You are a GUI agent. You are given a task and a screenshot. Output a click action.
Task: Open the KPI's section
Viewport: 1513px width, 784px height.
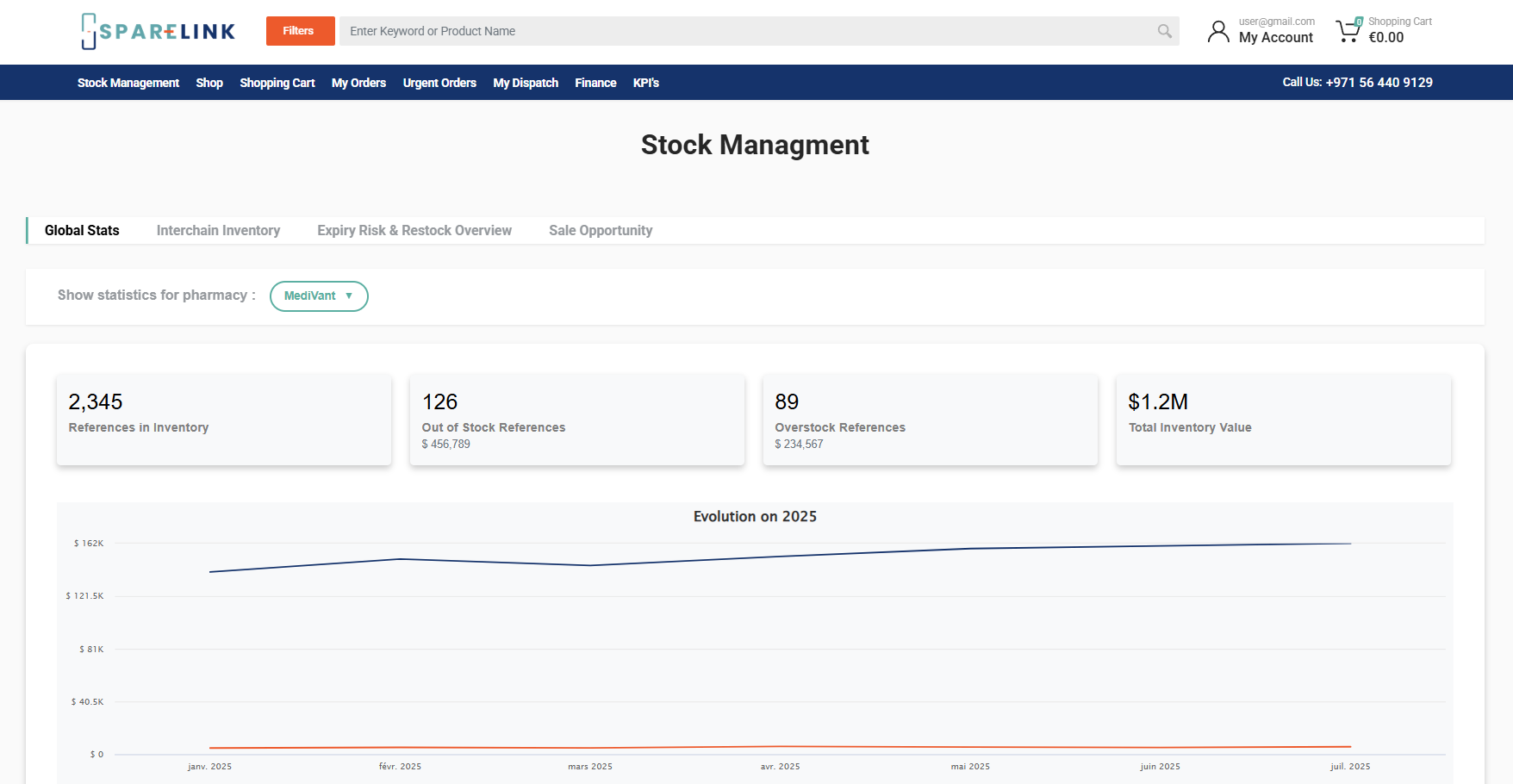pyautogui.click(x=645, y=83)
